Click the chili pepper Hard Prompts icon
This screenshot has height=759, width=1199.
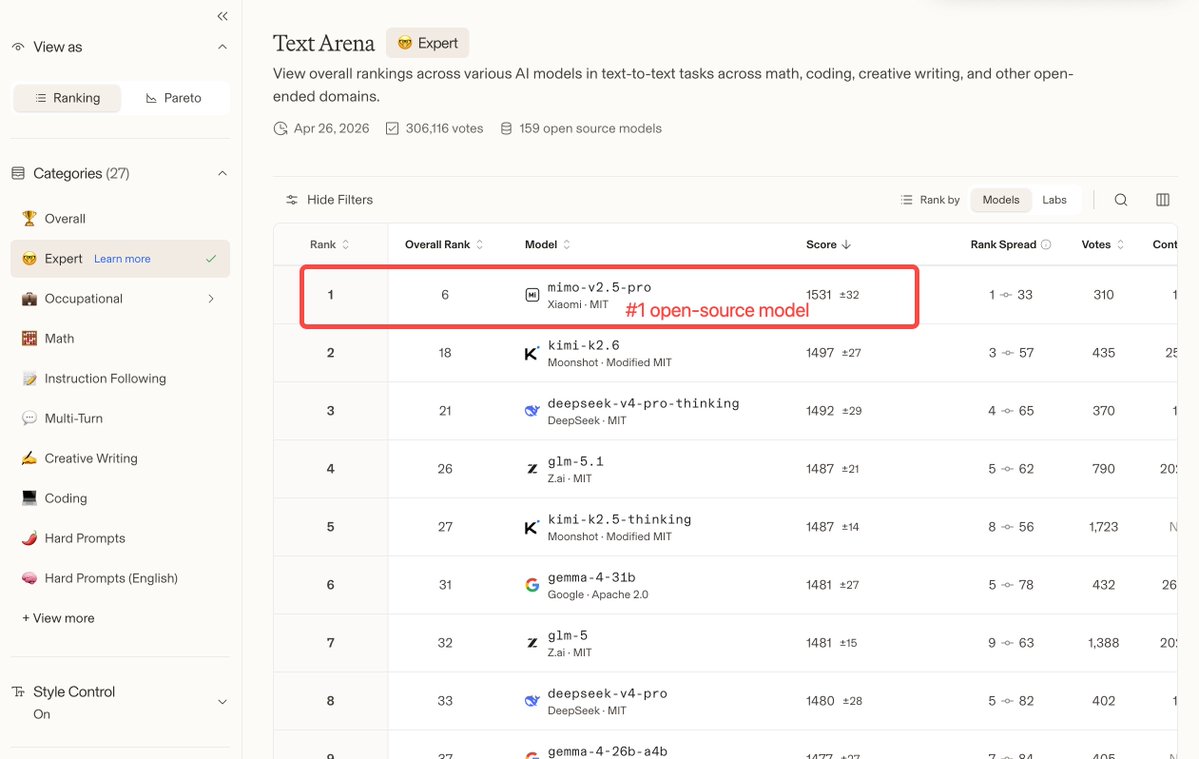pyautogui.click(x=29, y=538)
